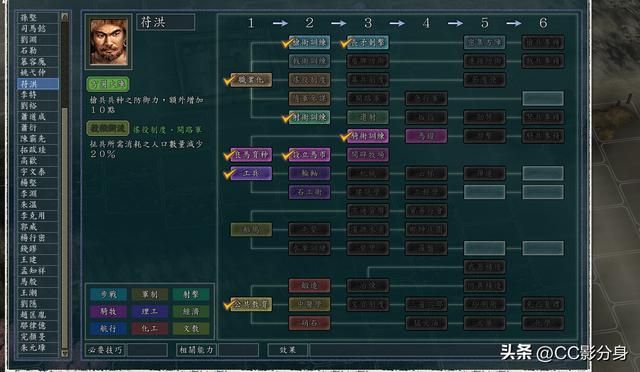Click stage 6 column header
The width and height of the screenshot is (640, 372).
click(543, 23)
